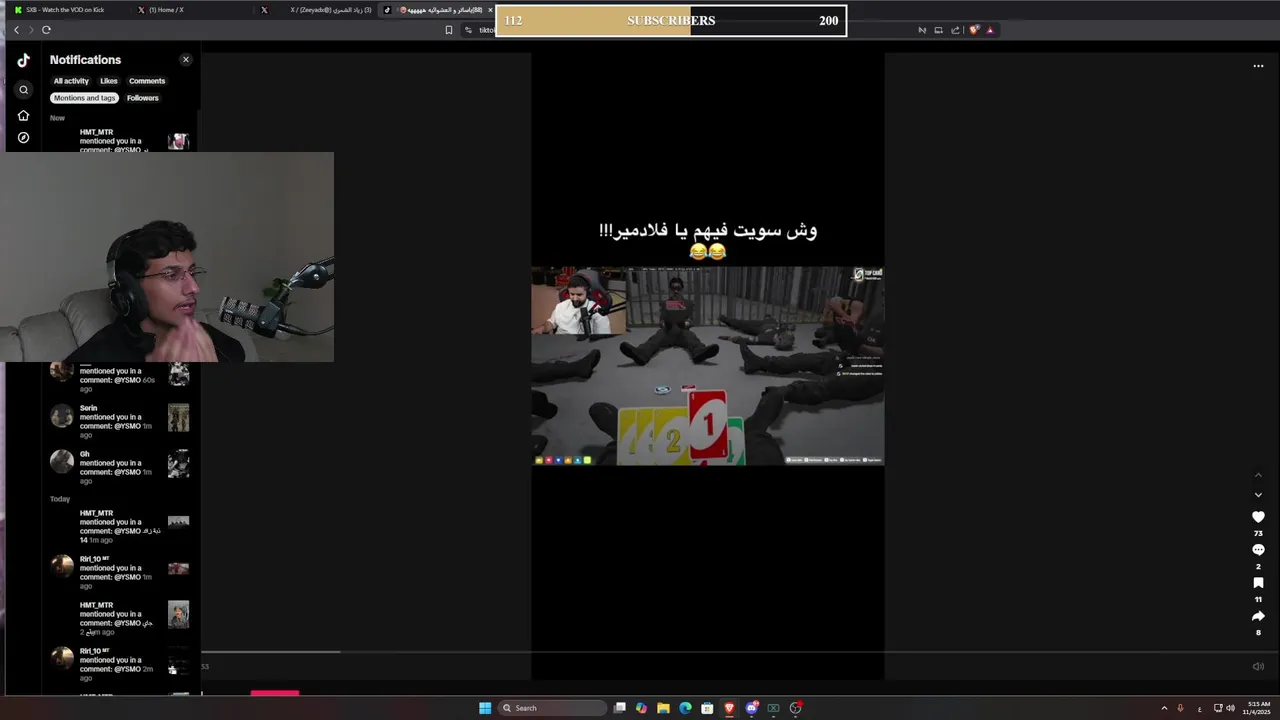The height and width of the screenshot is (720, 1280).
Task: Click the taskbar Search box
Action: [x=553, y=708]
